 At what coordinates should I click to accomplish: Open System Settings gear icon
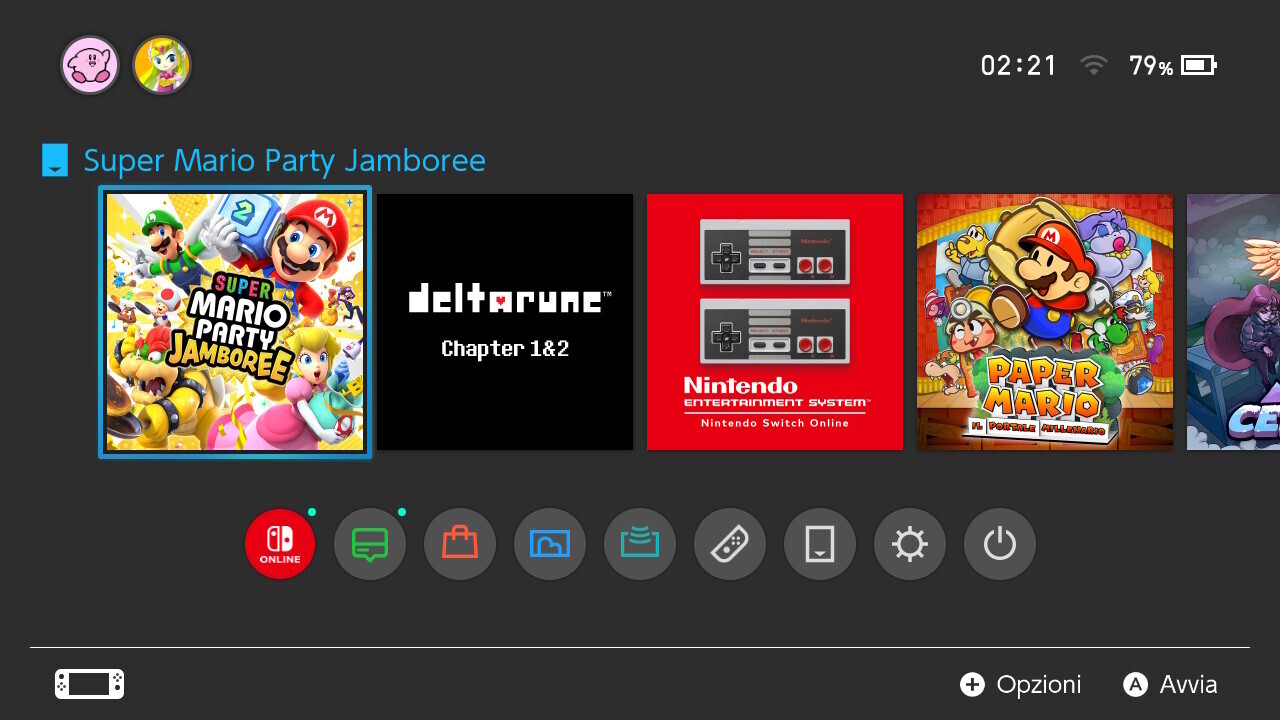(910, 544)
